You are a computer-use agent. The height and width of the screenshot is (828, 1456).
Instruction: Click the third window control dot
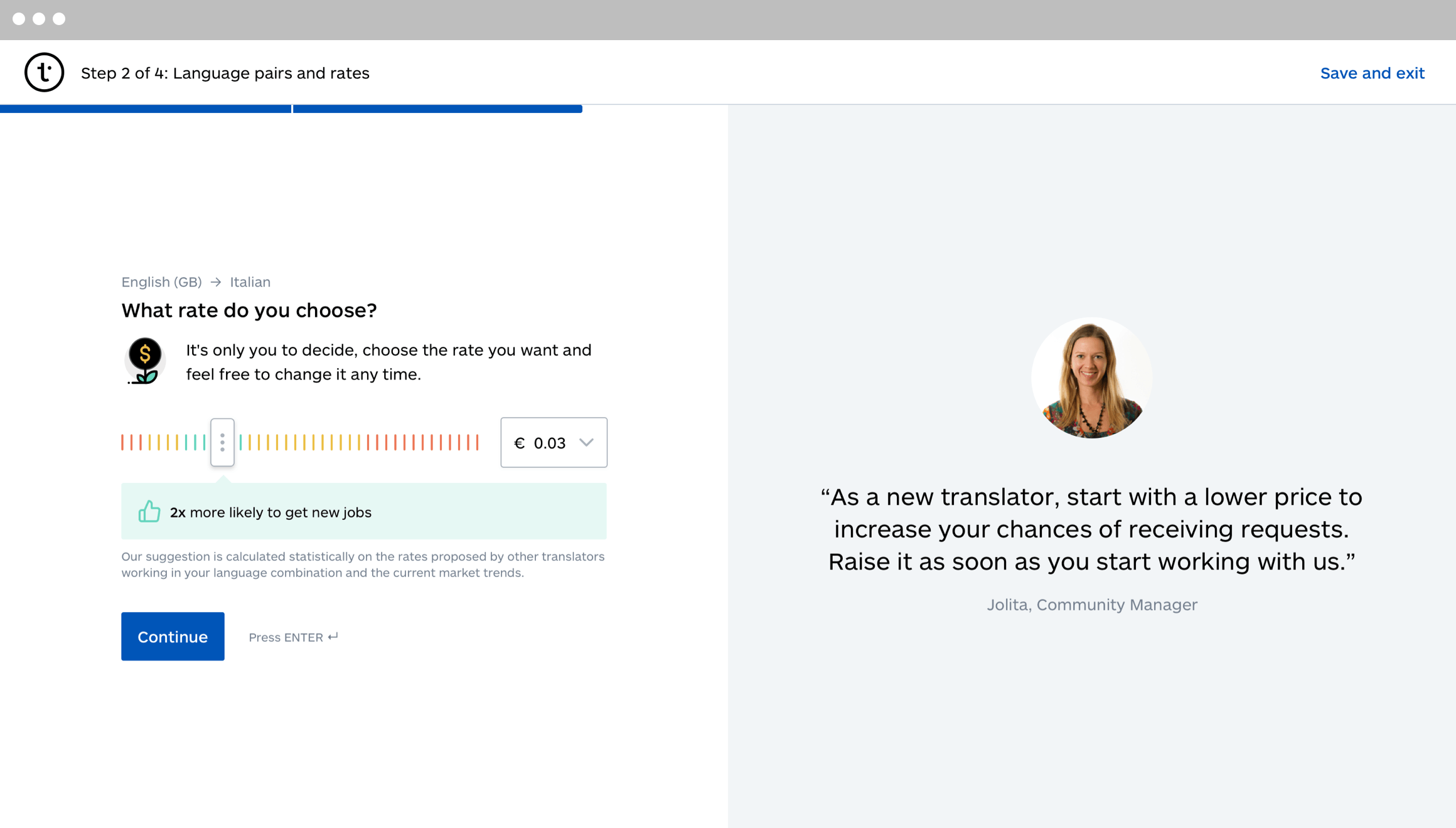(59, 19)
